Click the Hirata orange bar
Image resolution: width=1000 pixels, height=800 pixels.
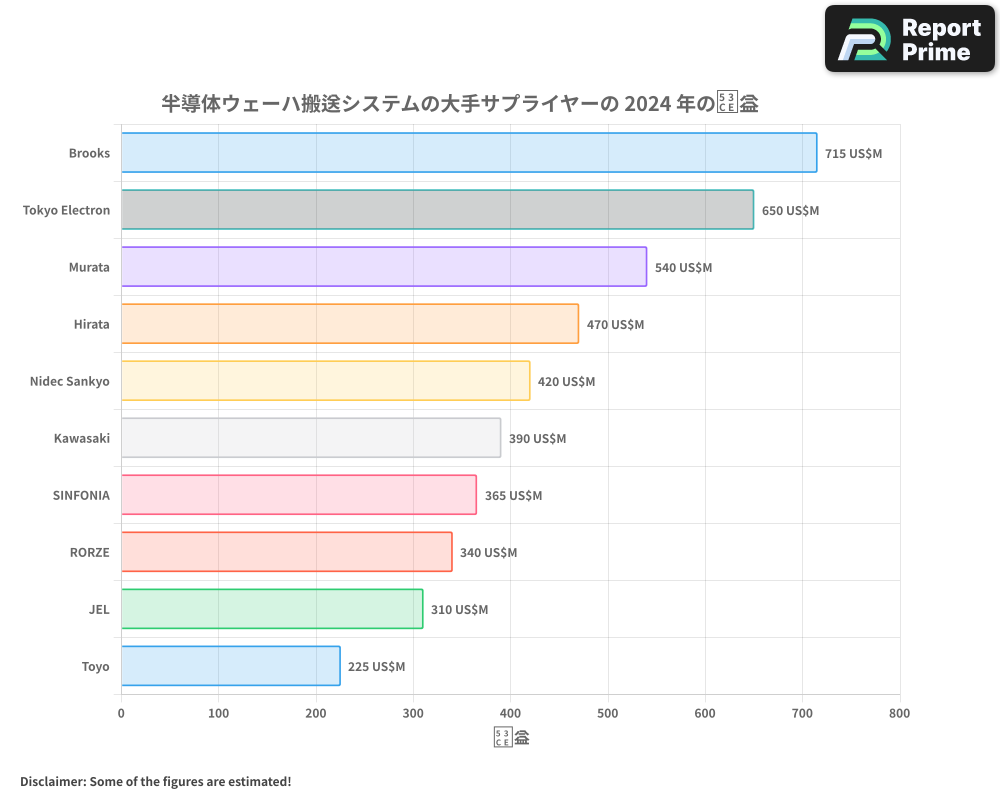pos(350,324)
